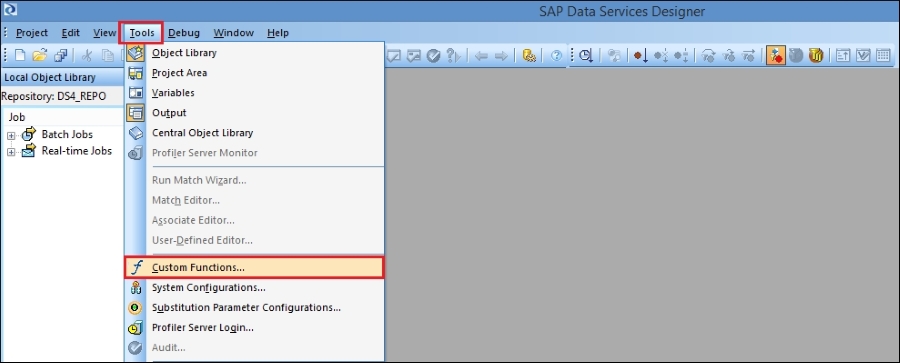This screenshot has width=900, height=363.
Task: Select the Batch Jobs tree item
Action: (x=67, y=134)
